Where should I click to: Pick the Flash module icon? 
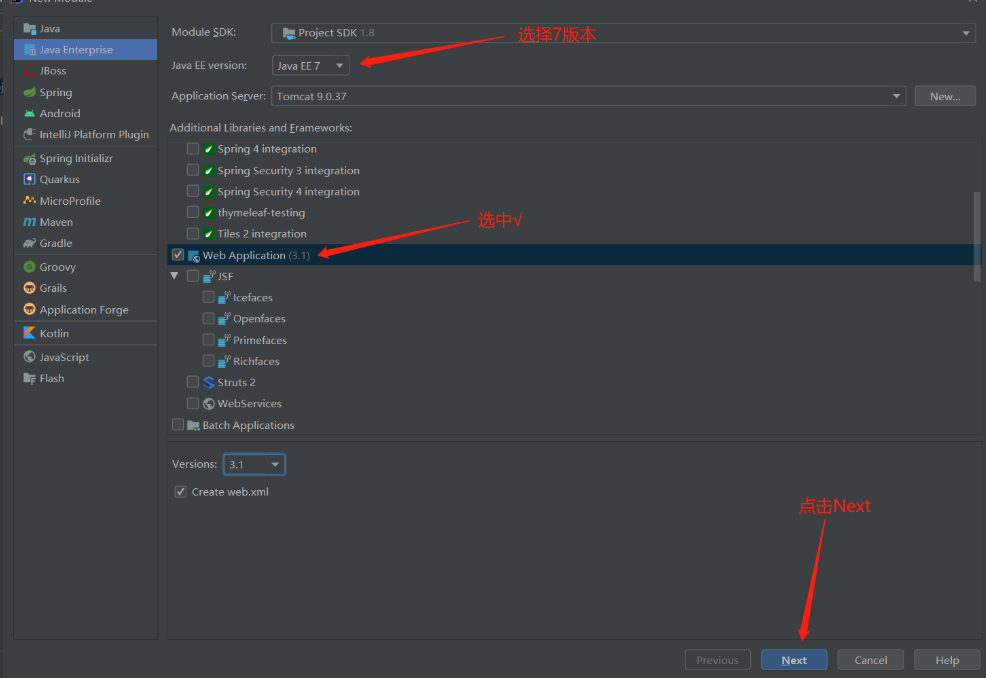pyautogui.click(x=30, y=378)
